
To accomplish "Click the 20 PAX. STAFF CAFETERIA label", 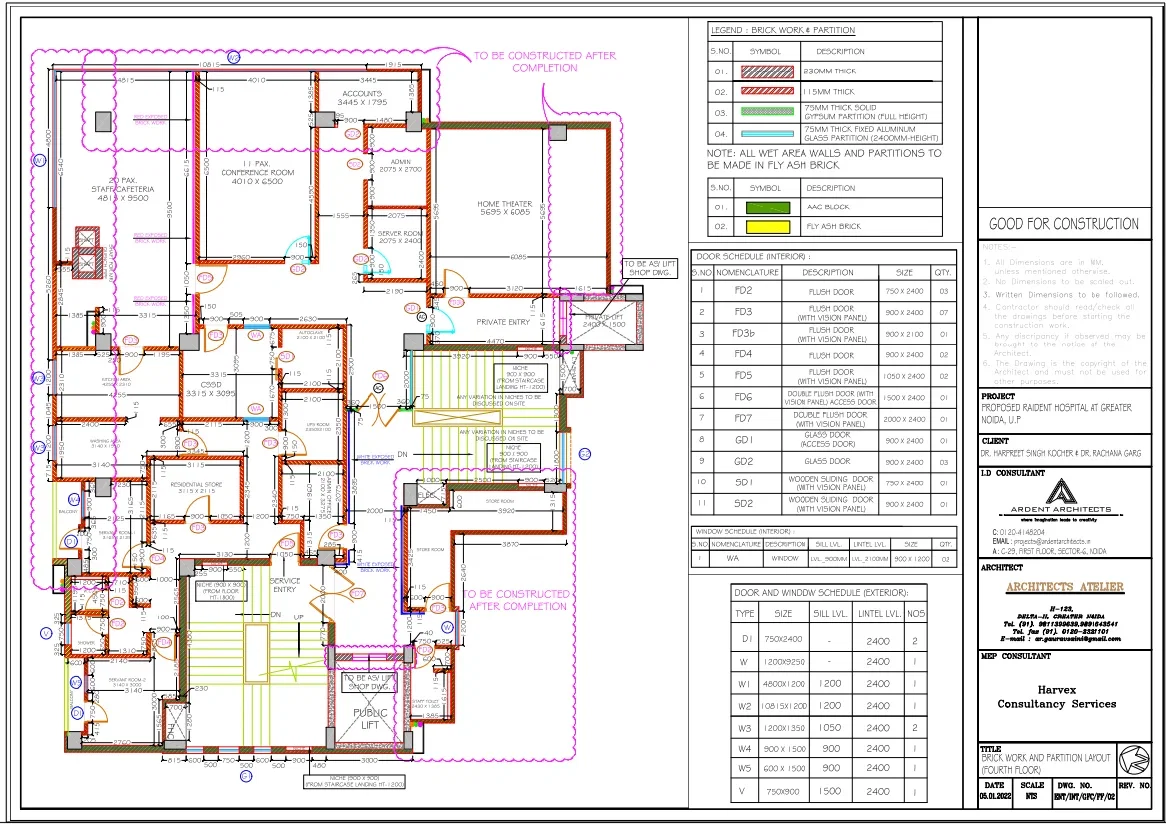I will (123, 189).
